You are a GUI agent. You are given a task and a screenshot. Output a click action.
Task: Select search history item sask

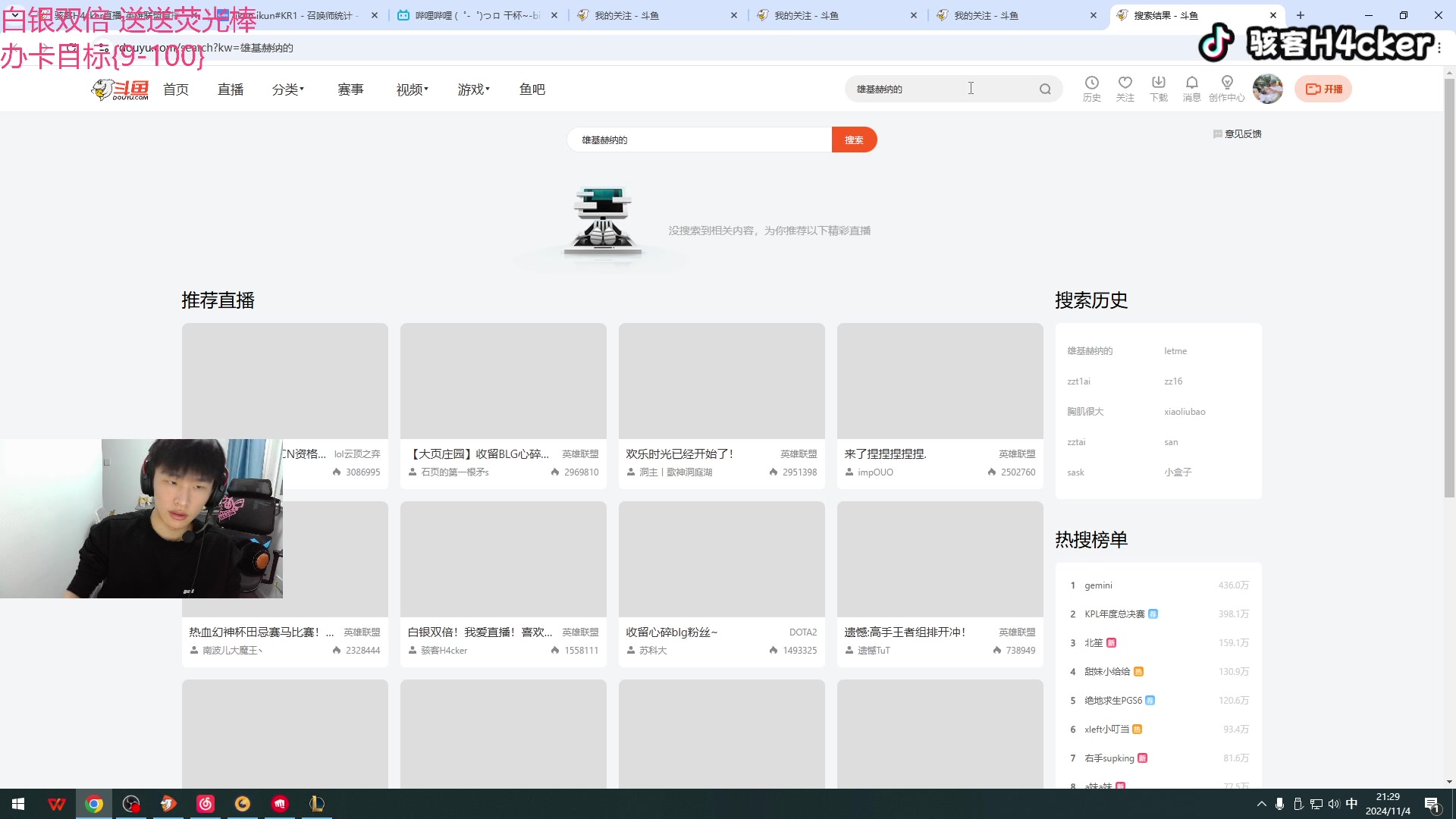pos(1075,472)
